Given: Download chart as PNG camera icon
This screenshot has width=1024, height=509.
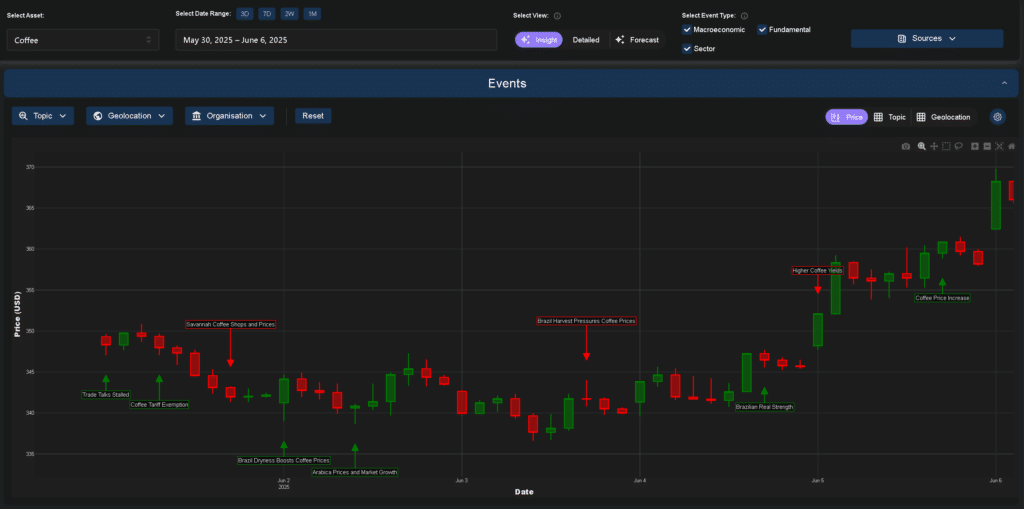Looking at the screenshot, I should click(x=906, y=146).
